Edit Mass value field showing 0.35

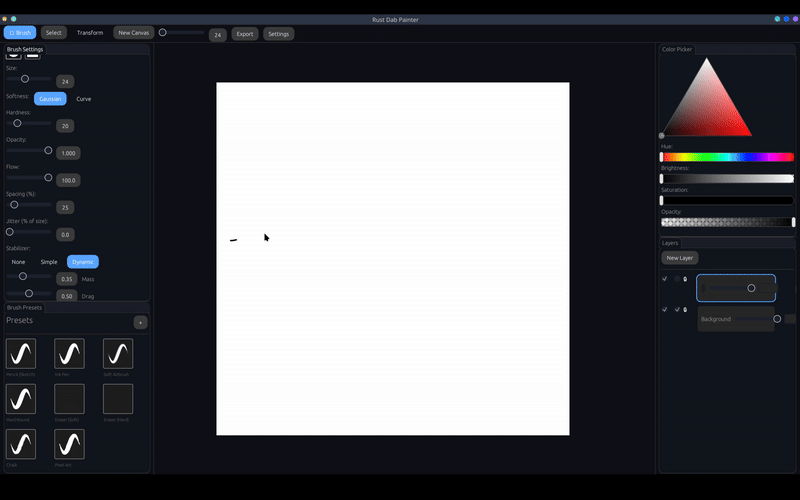tap(66, 279)
